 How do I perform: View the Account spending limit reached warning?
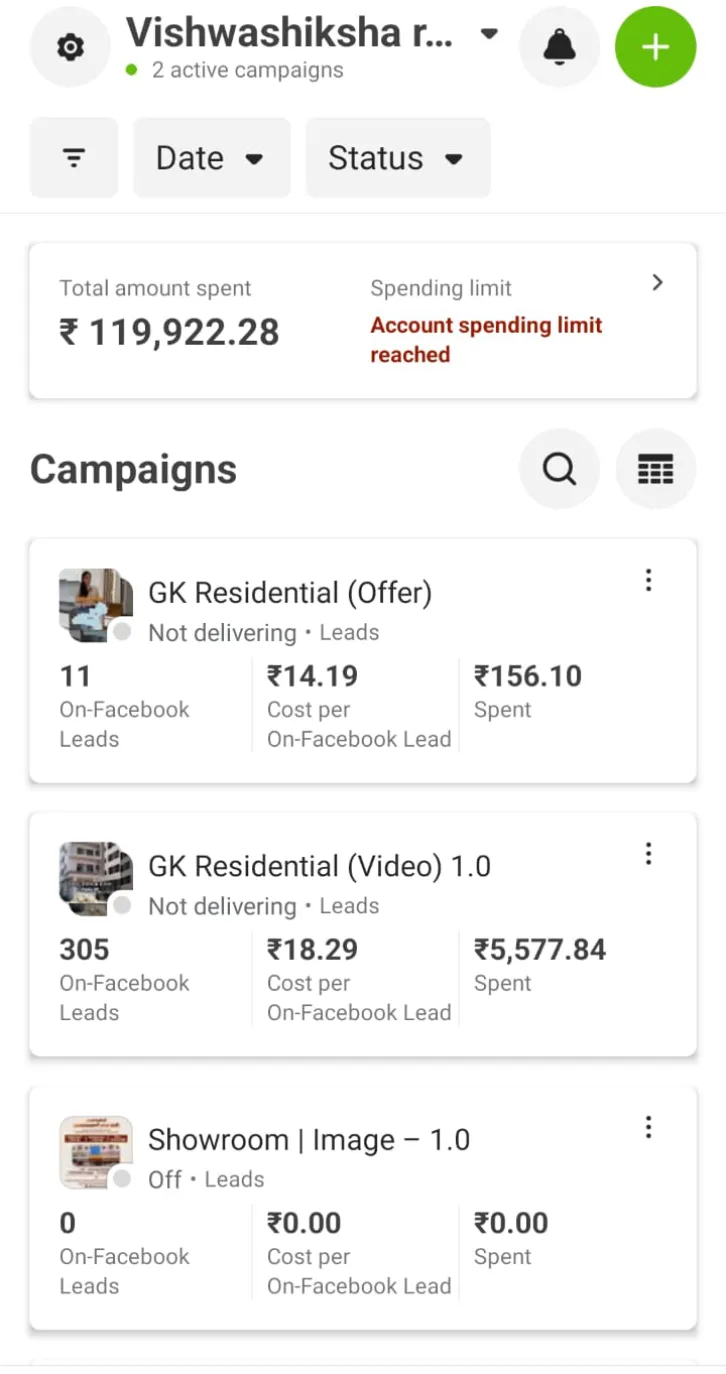point(486,340)
